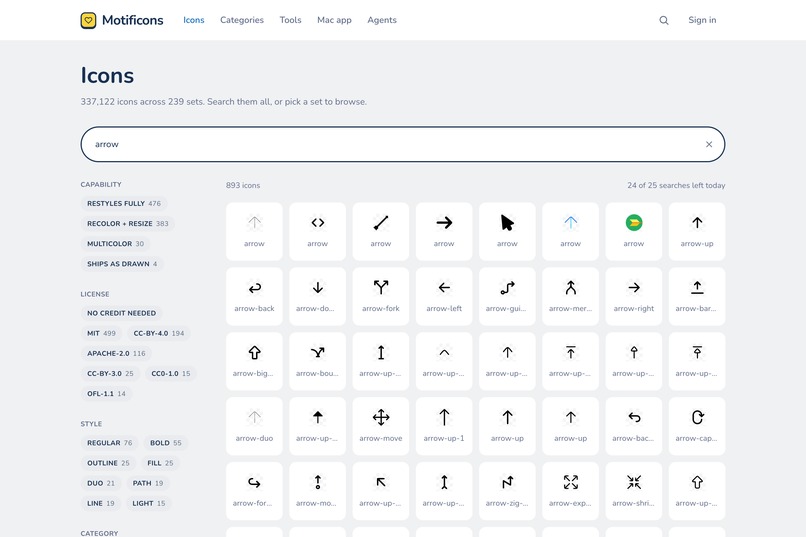The height and width of the screenshot is (537, 806).
Task: Enable the Ships As Drawn filter
Action: (122, 264)
